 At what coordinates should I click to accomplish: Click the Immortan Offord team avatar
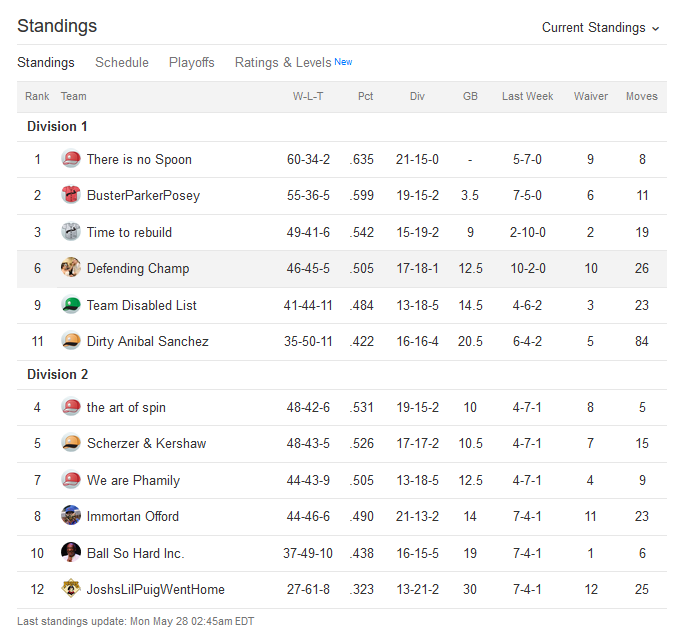pos(71,516)
